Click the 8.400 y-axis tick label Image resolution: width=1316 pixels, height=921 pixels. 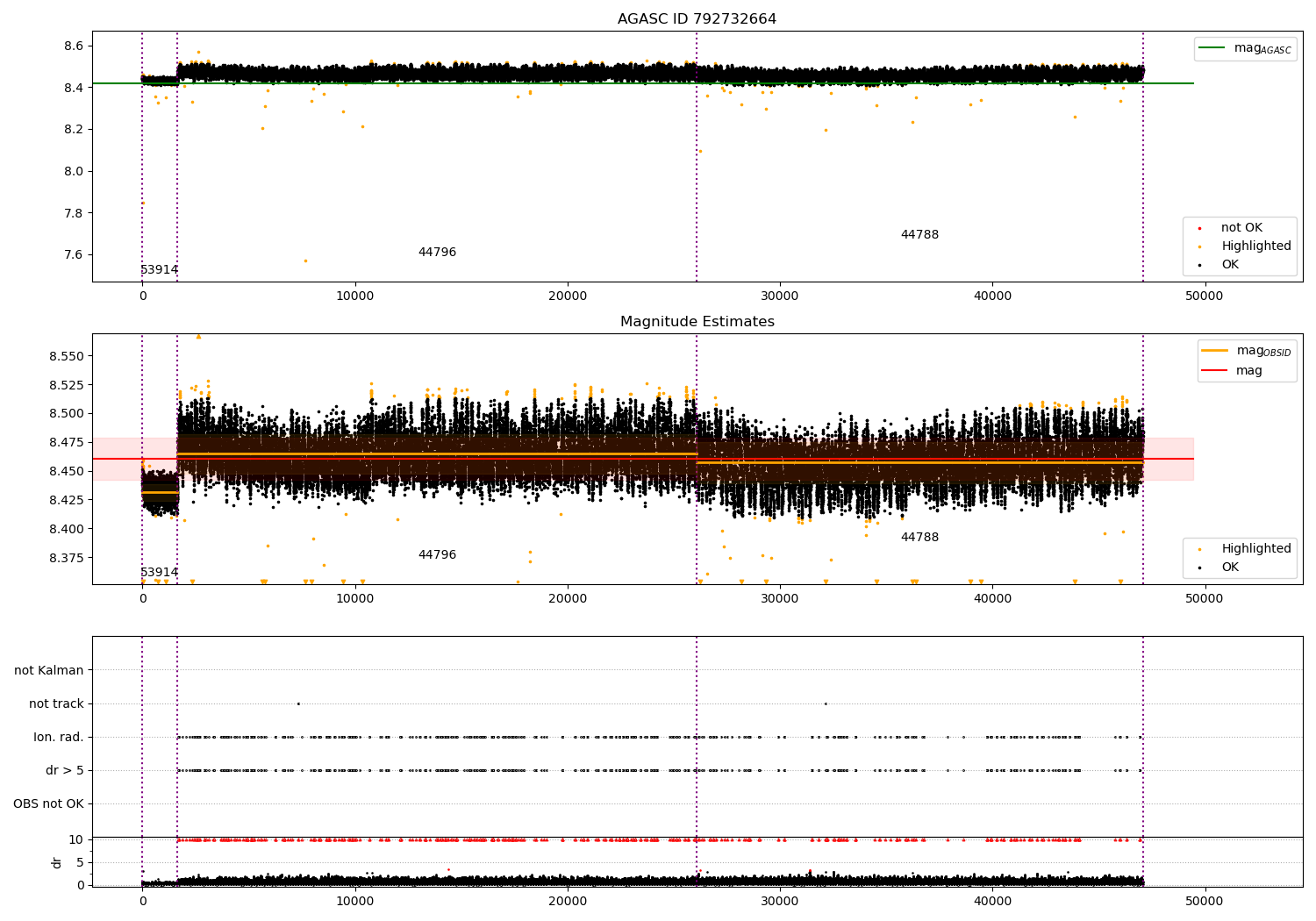click(67, 529)
